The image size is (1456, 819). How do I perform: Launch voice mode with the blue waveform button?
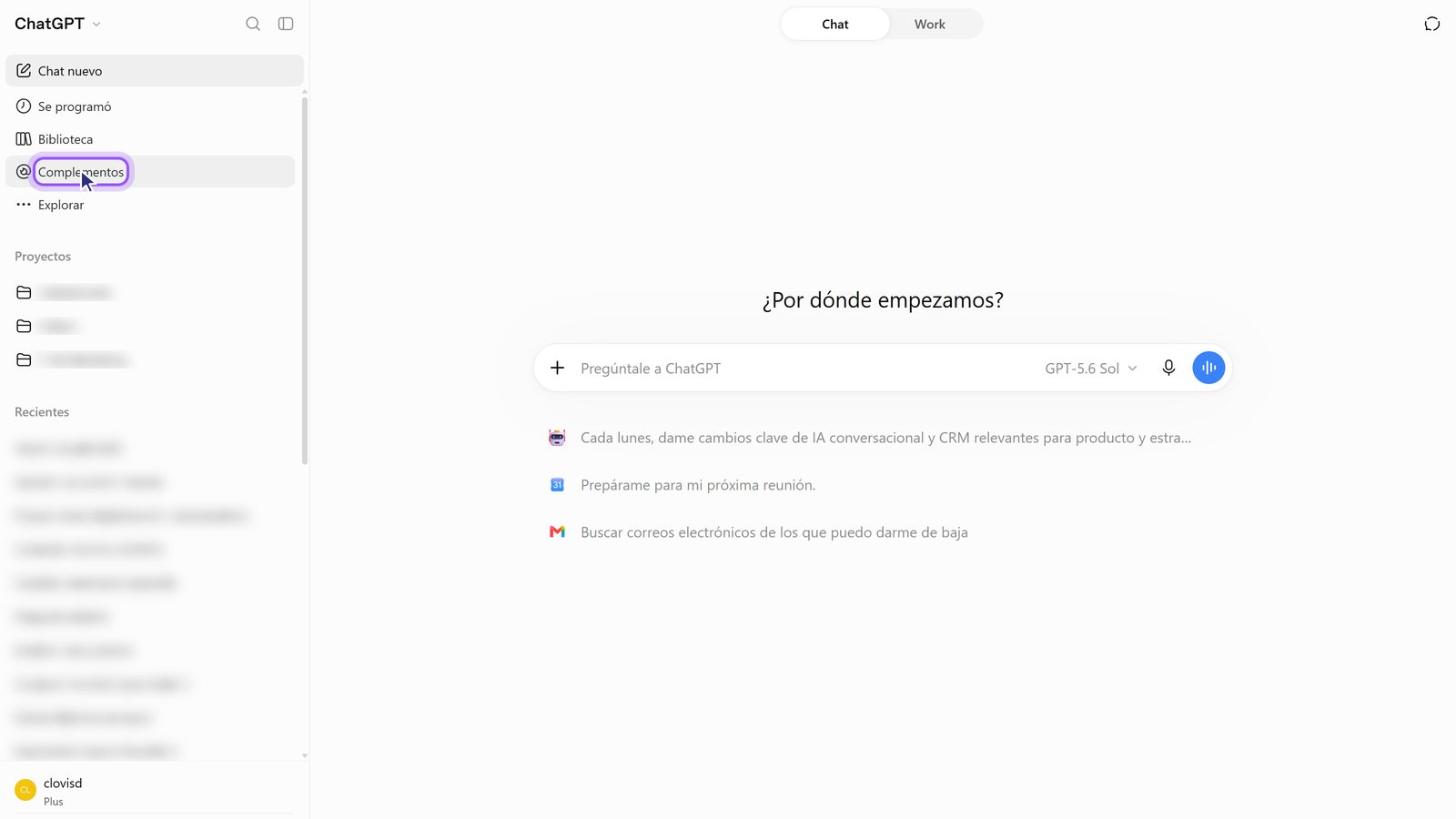point(1208,368)
